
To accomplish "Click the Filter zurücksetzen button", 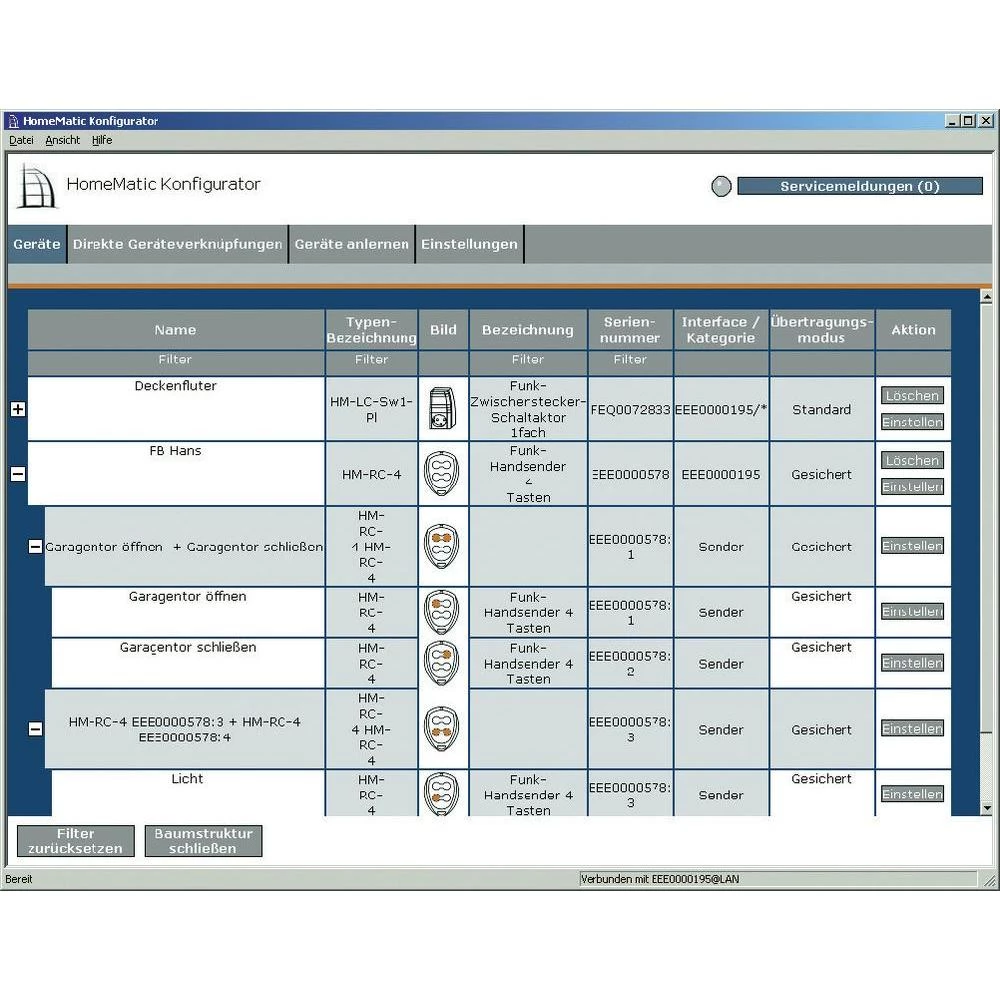I will coord(76,841).
